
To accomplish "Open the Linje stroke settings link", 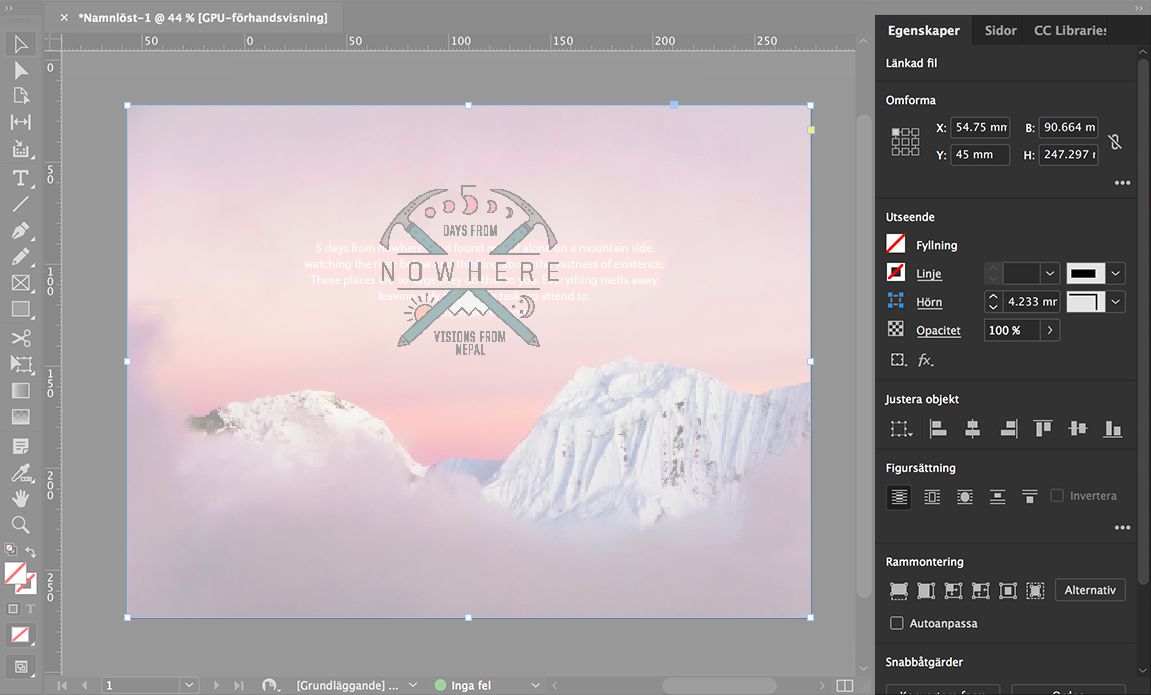I will 929,274.
